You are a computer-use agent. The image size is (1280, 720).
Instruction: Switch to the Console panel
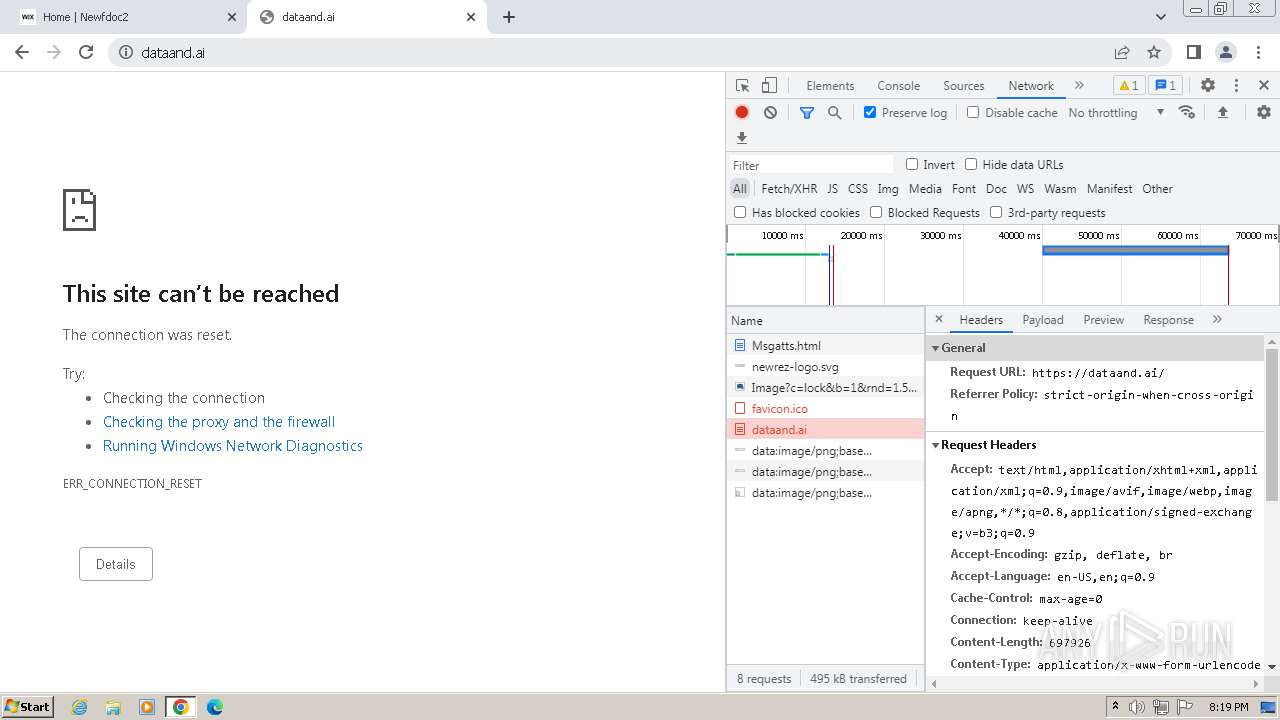click(898, 86)
